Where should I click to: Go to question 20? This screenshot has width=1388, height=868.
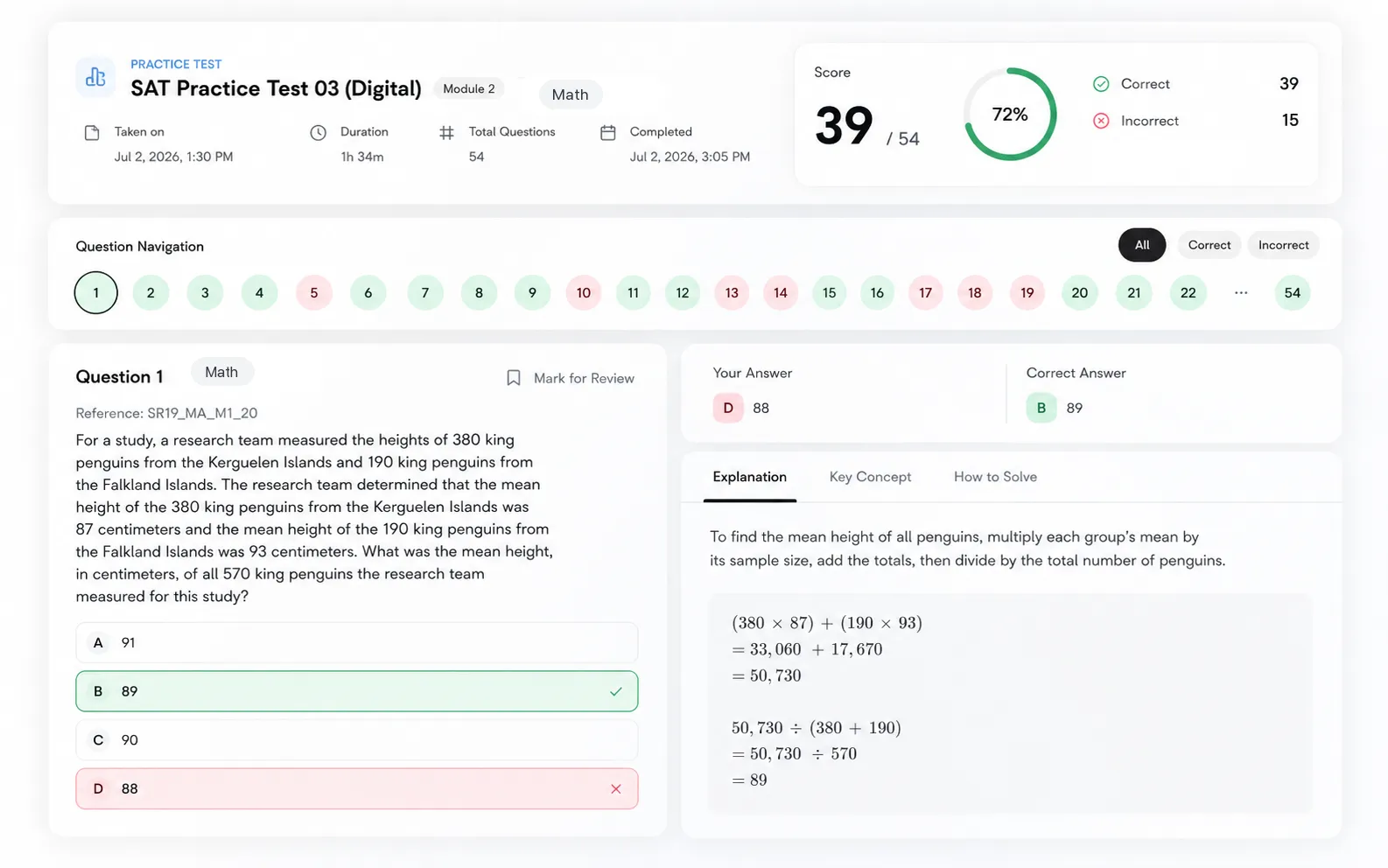click(1080, 292)
